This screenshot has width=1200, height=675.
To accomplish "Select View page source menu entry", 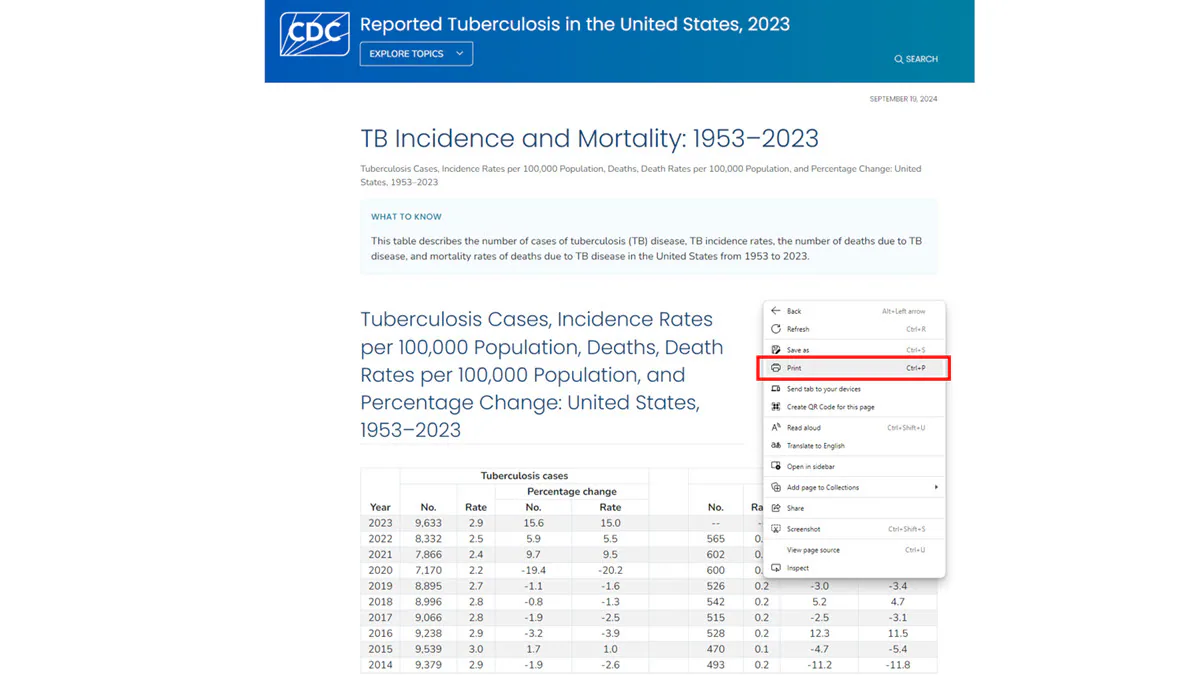I will coord(813,550).
